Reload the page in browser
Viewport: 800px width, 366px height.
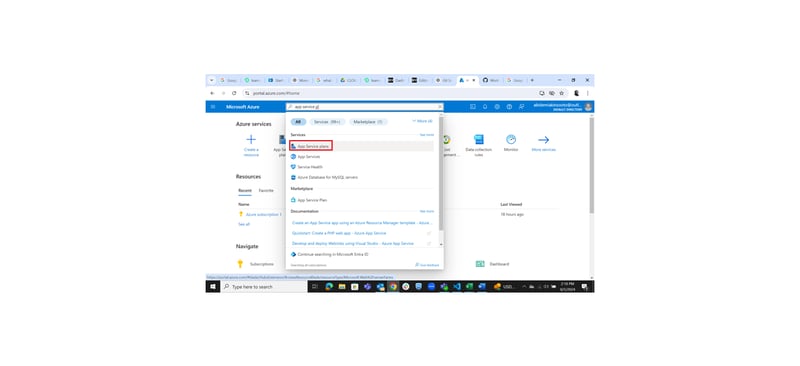click(234, 93)
